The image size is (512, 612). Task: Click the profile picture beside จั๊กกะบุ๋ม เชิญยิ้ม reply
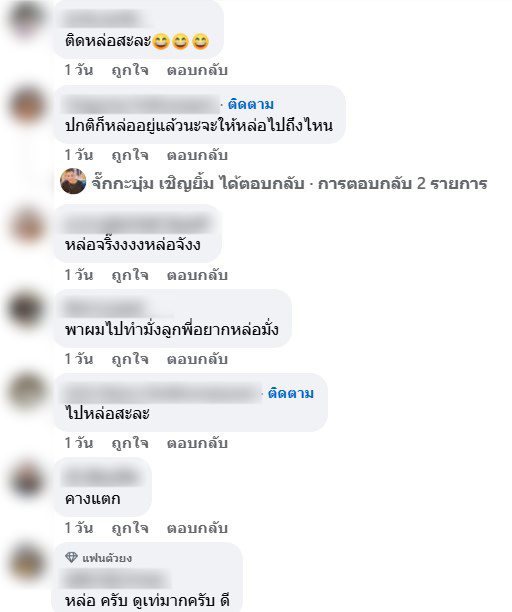(x=73, y=181)
